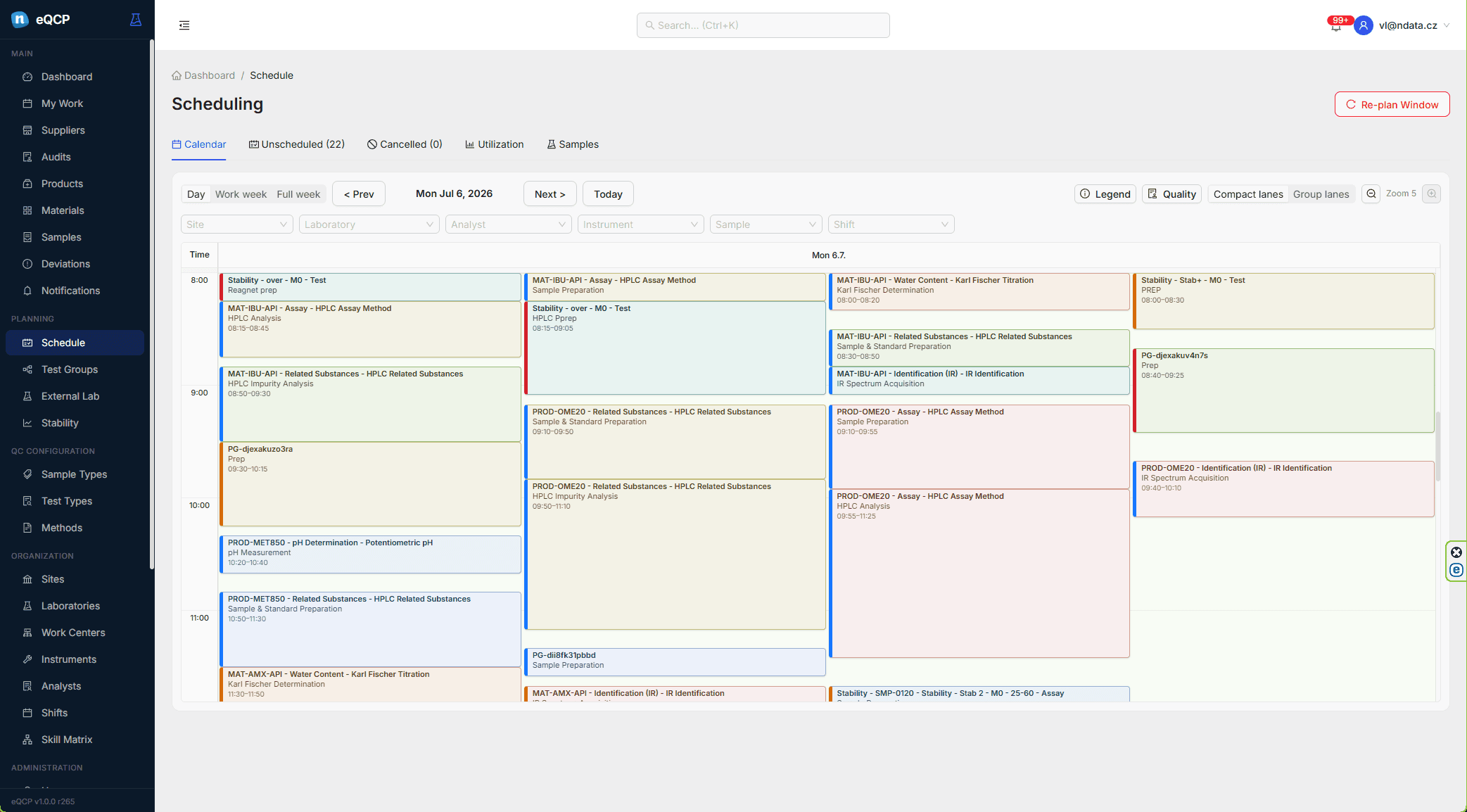This screenshot has width=1467, height=812.
Task: Open the notifications bell with 99+ badge
Action: coord(1336,26)
